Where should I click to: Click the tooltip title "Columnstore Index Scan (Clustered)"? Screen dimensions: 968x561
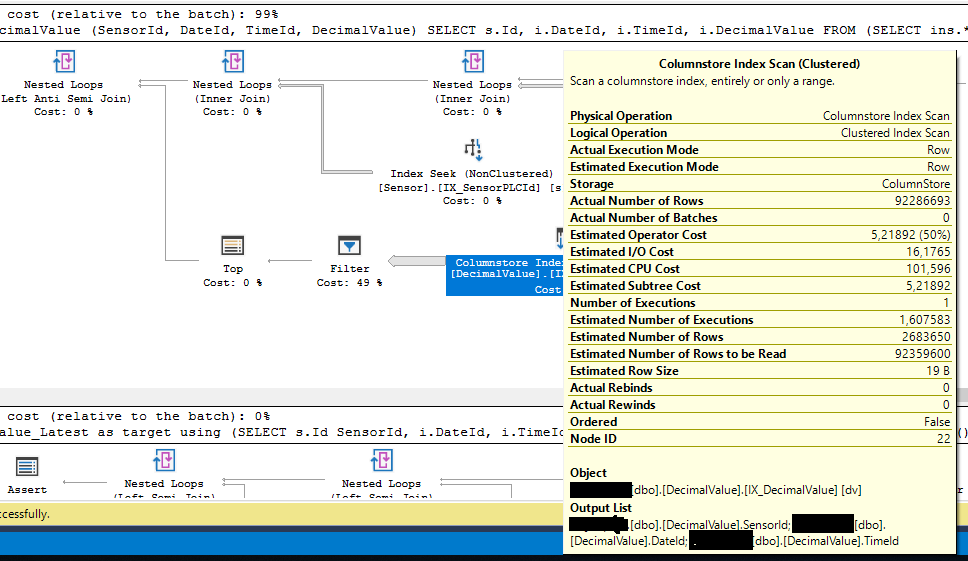coord(759,64)
